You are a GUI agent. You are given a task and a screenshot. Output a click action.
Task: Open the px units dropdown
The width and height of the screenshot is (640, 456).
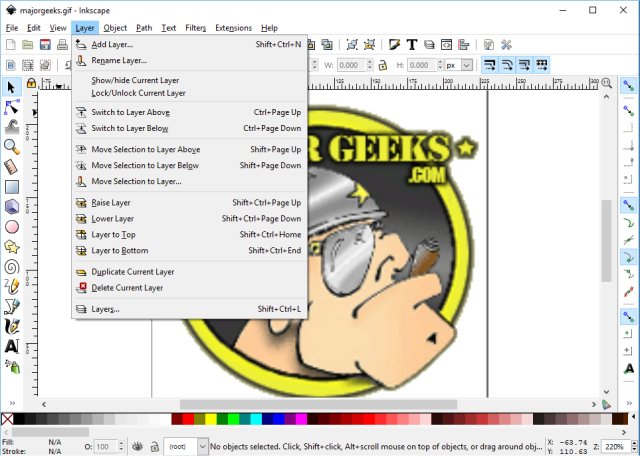coord(467,65)
